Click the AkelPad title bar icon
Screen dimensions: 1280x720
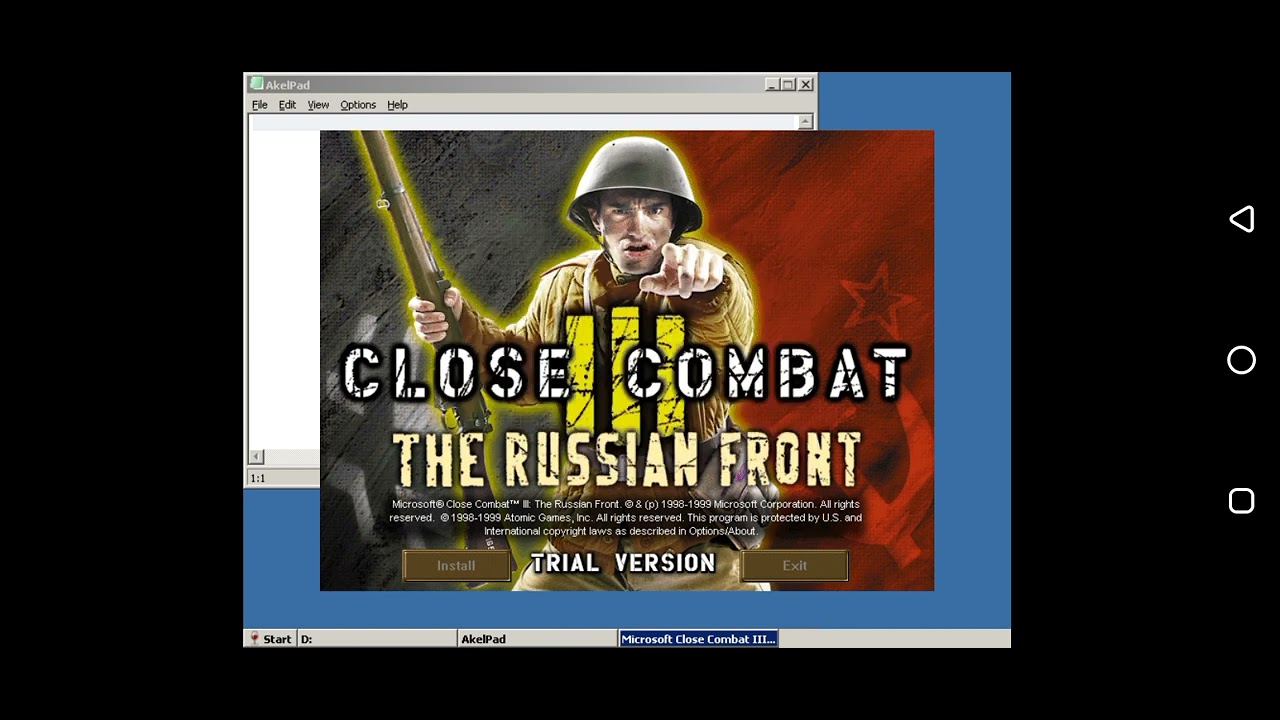[257, 85]
